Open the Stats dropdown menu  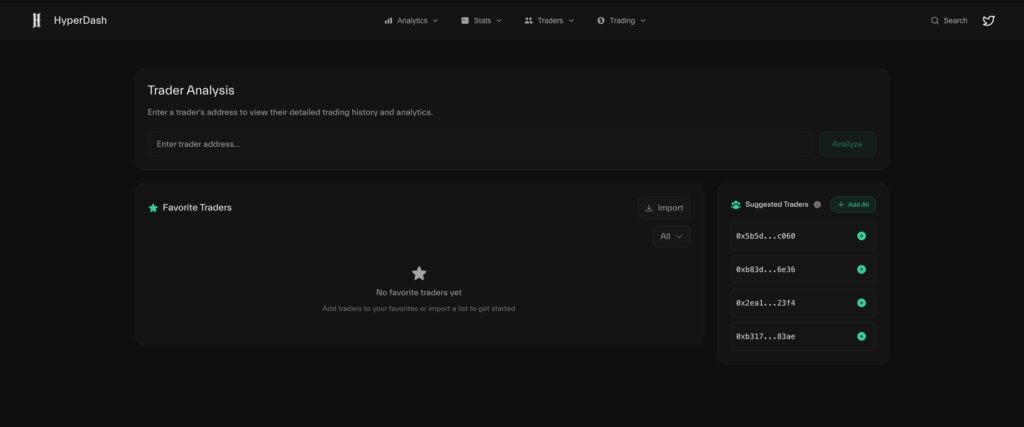point(481,20)
